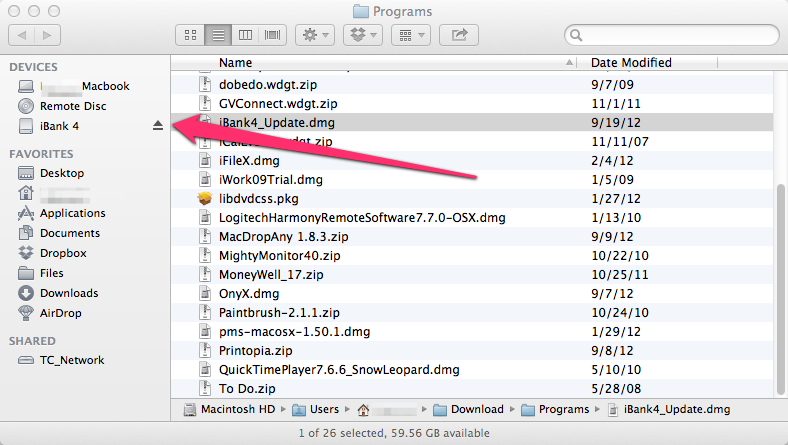Open Dropbox folder in sidebar

tap(52, 253)
